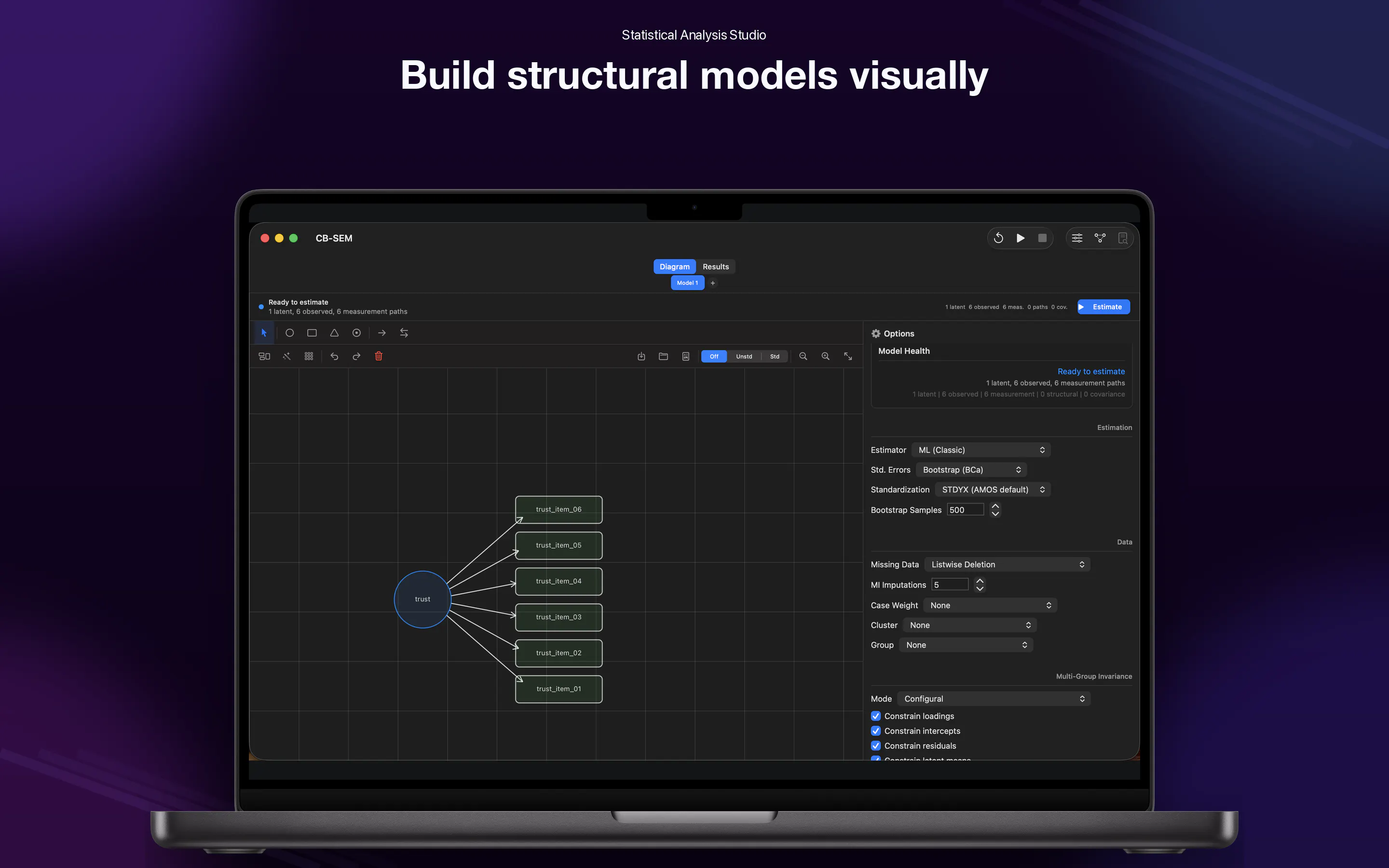Click the fit-to-screen expand arrows icon

tap(848, 356)
